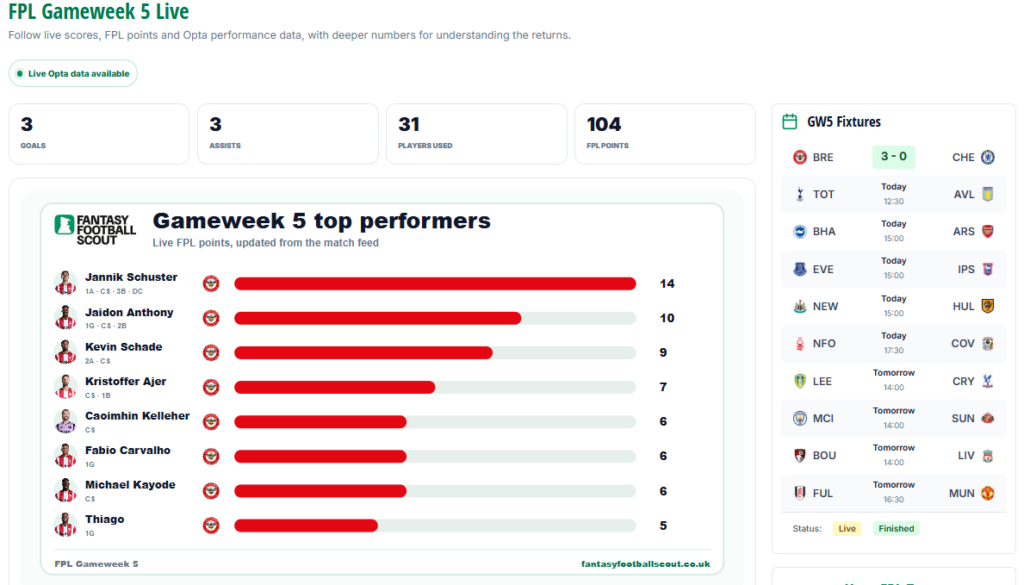
Task: Click the Brighton crest next to BHA
Action: pyautogui.click(x=799, y=232)
